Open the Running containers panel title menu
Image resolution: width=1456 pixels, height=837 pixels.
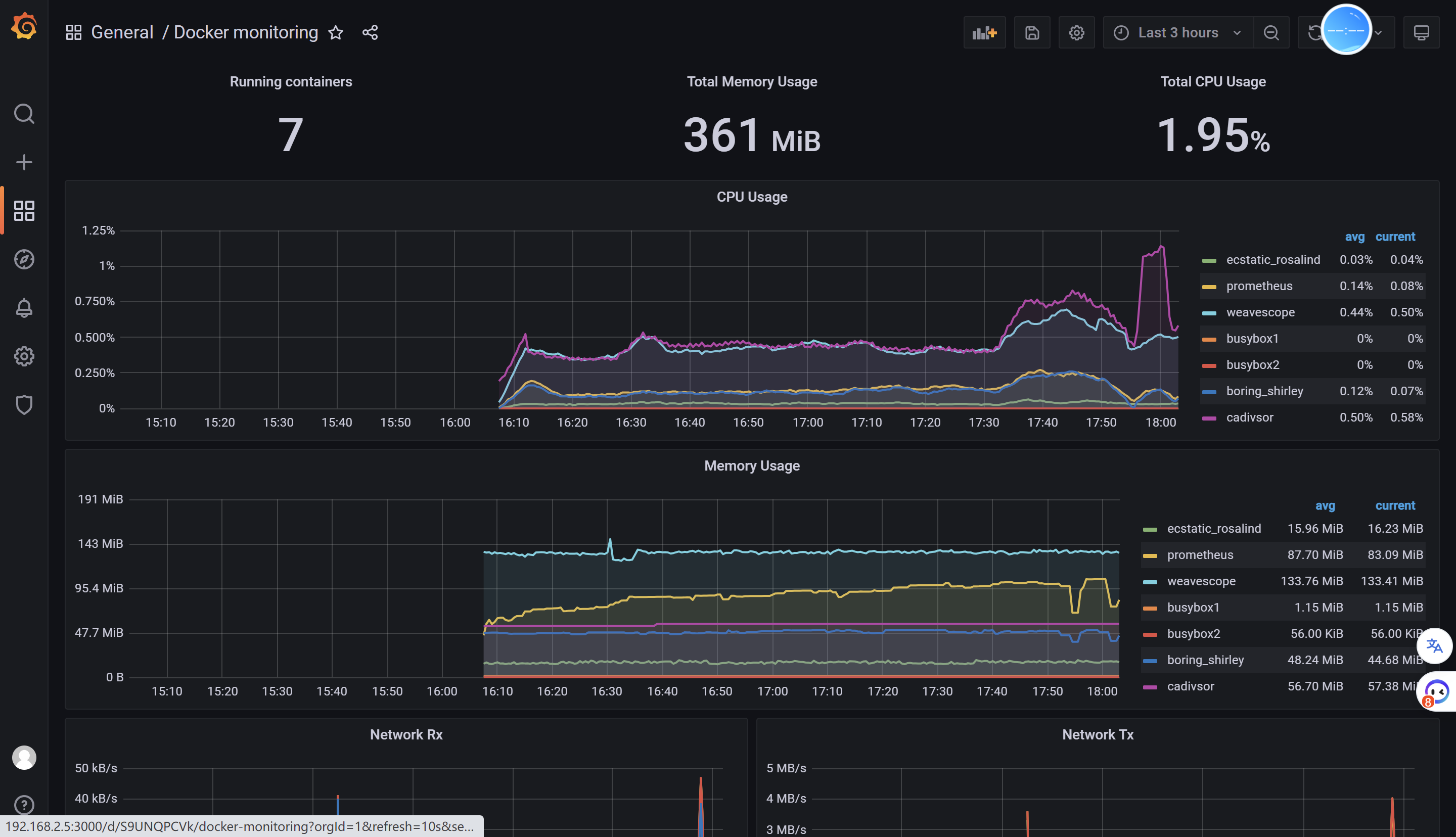(291, 82)
